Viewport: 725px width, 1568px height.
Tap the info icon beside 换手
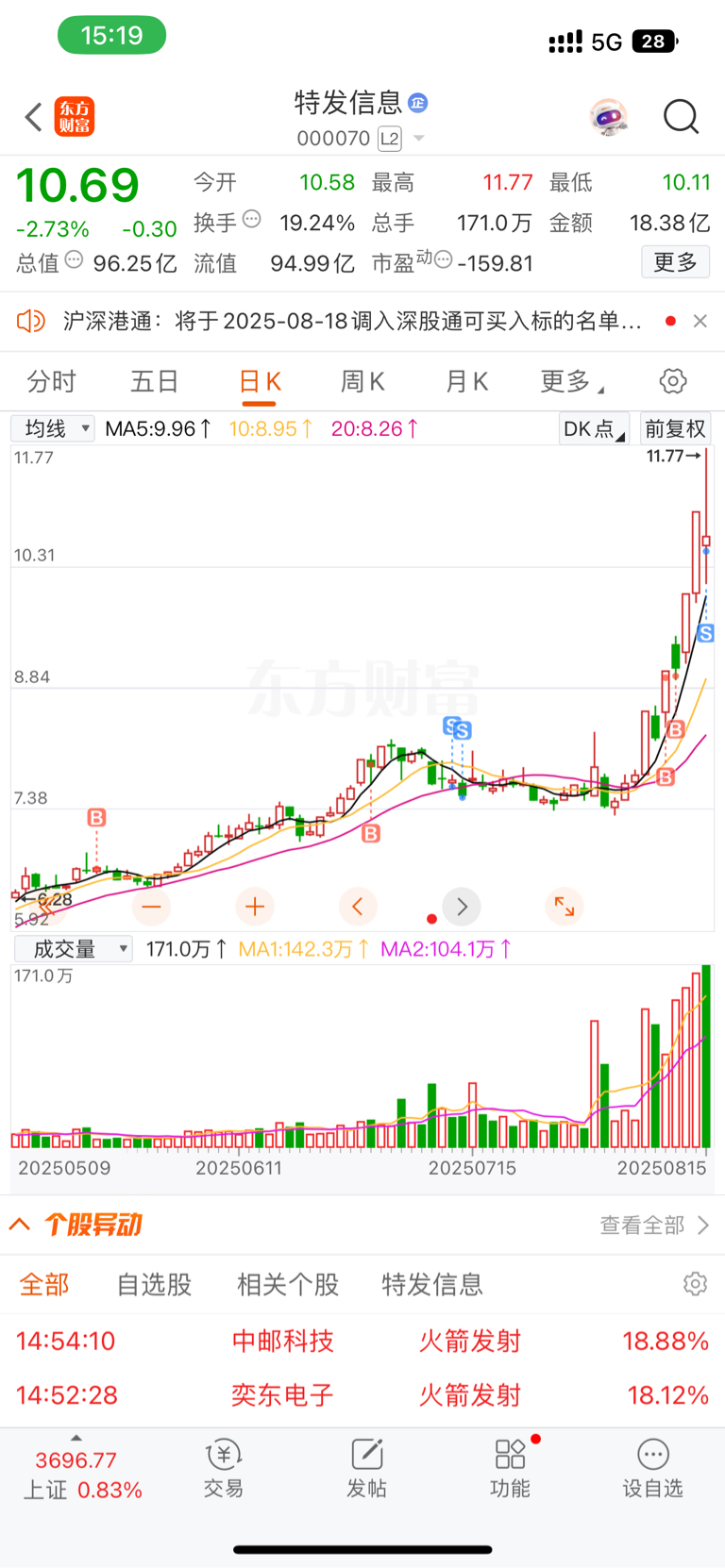252,220
